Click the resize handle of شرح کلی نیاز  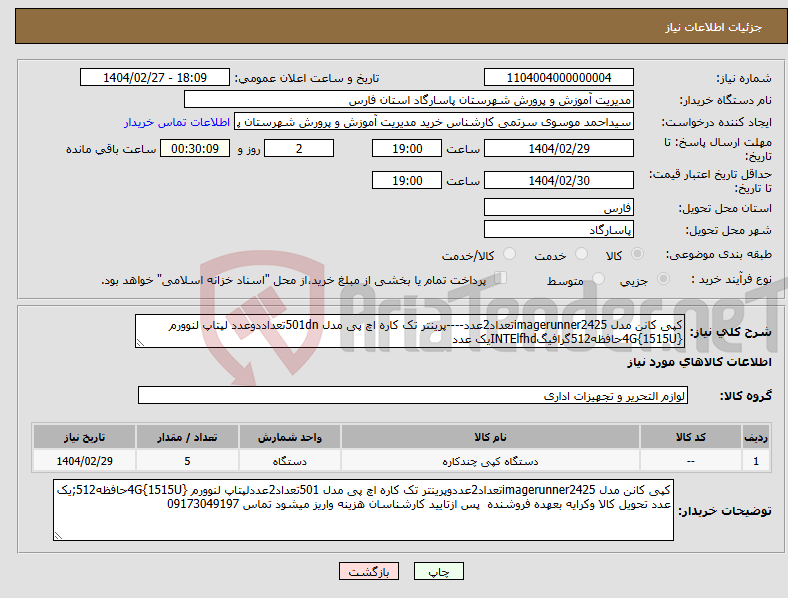click(x=140, y=343)
